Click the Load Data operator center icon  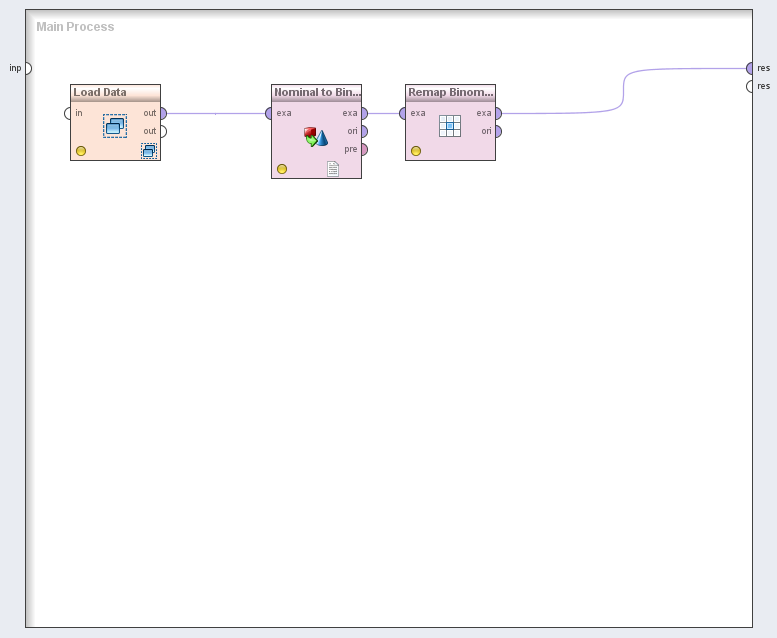tap(115, 125)
